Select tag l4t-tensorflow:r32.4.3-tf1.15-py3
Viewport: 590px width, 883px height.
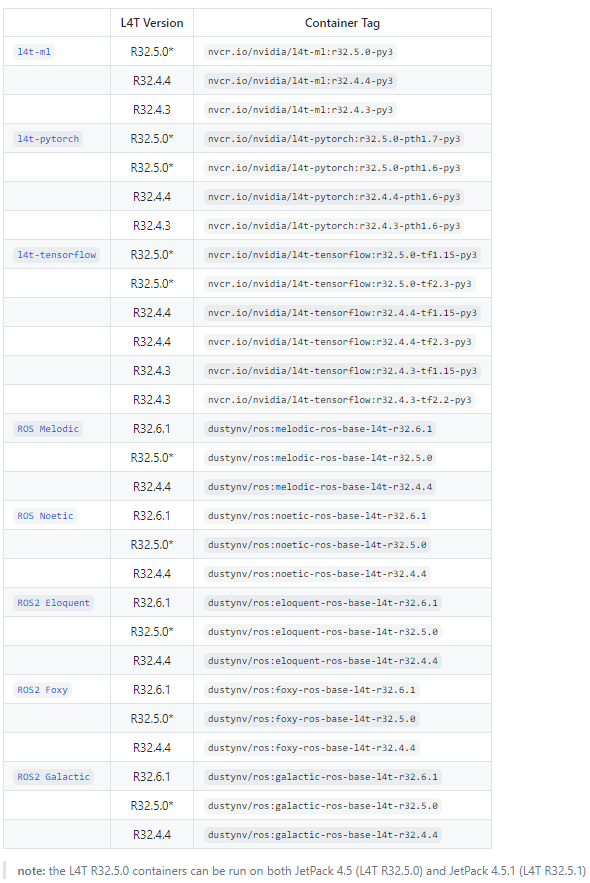pyautogui.click(x=342, y=371)
